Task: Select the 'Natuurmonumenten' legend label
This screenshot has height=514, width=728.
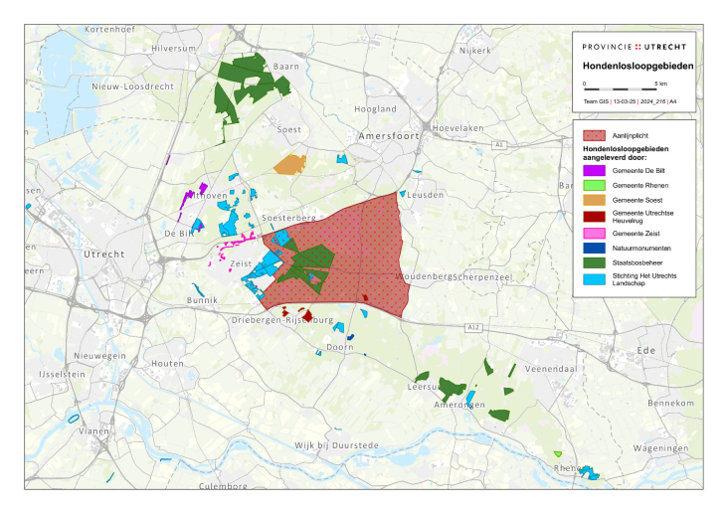Action: 641,248
